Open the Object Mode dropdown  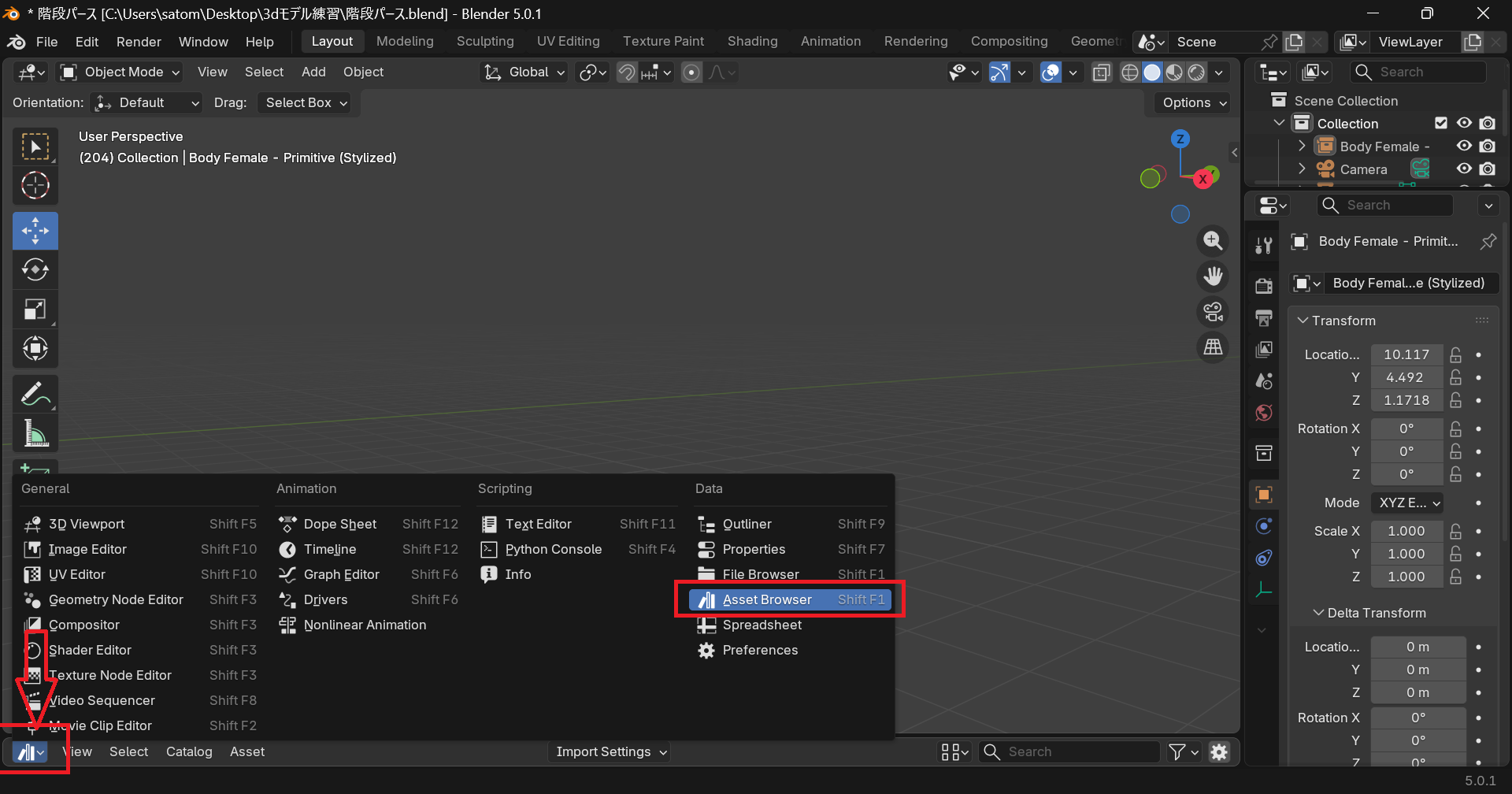click(x=122, y=72)
